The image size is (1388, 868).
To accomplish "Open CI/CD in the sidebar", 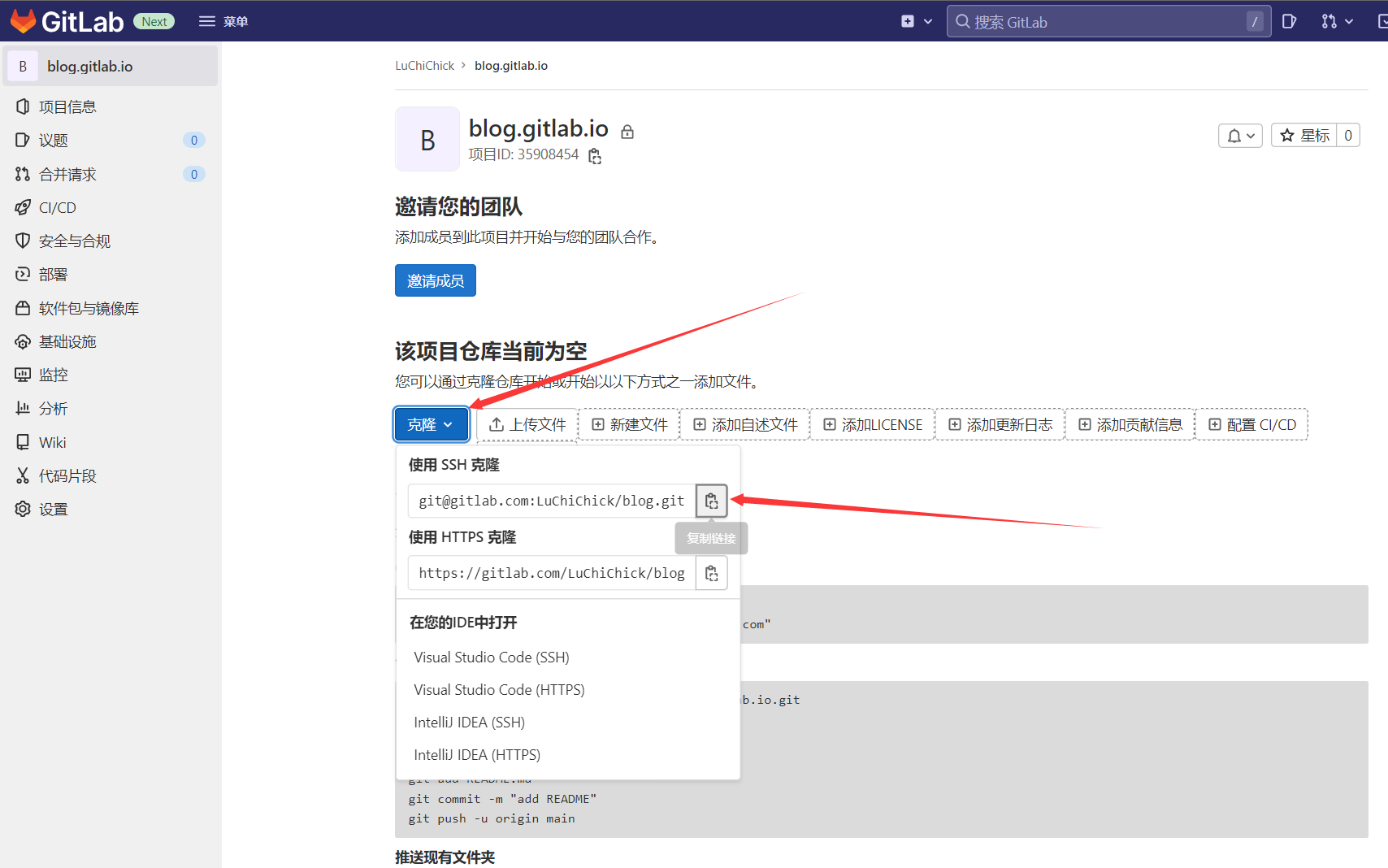I will 111,207.
